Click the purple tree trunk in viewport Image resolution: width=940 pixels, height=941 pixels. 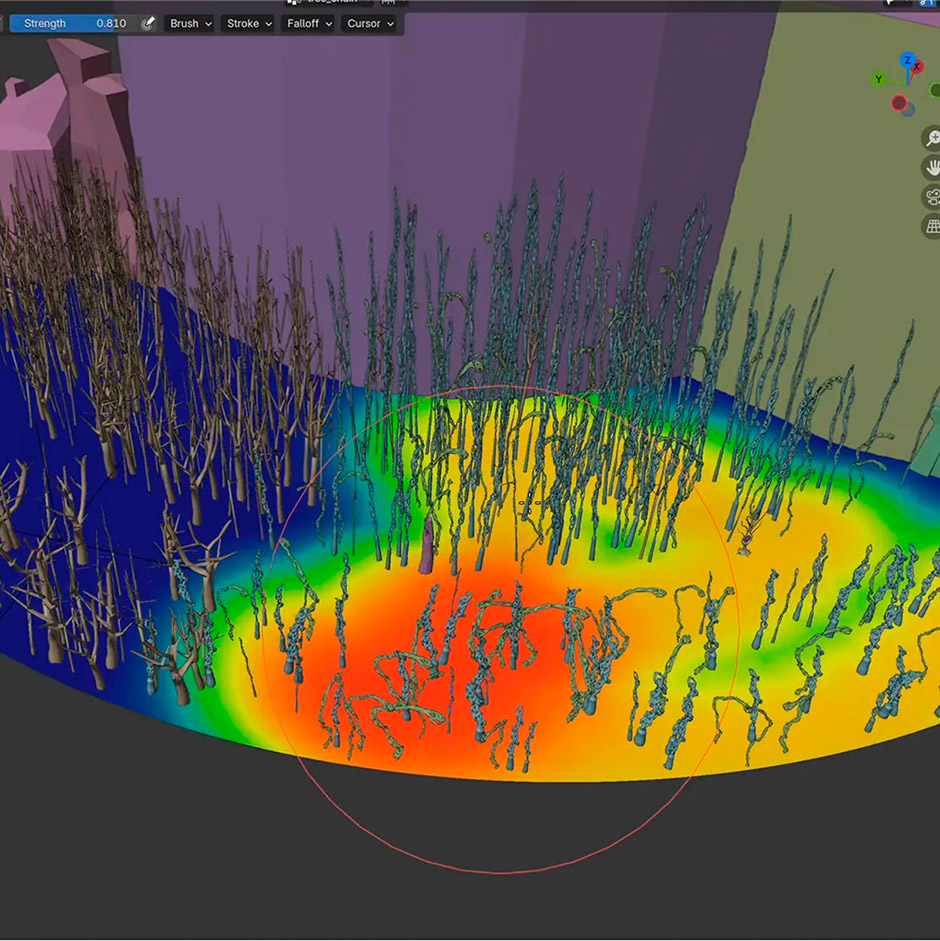click(x=427, y=548)
